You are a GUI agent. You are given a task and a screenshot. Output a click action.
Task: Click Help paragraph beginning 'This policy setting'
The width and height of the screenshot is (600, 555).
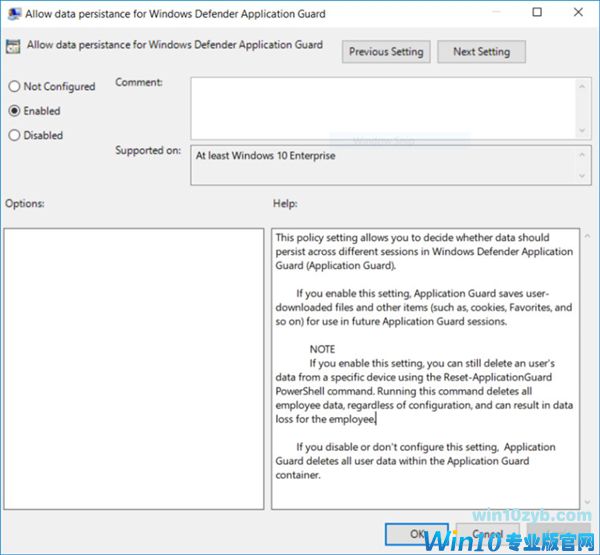pyautogui.click(x=424, y=251)
